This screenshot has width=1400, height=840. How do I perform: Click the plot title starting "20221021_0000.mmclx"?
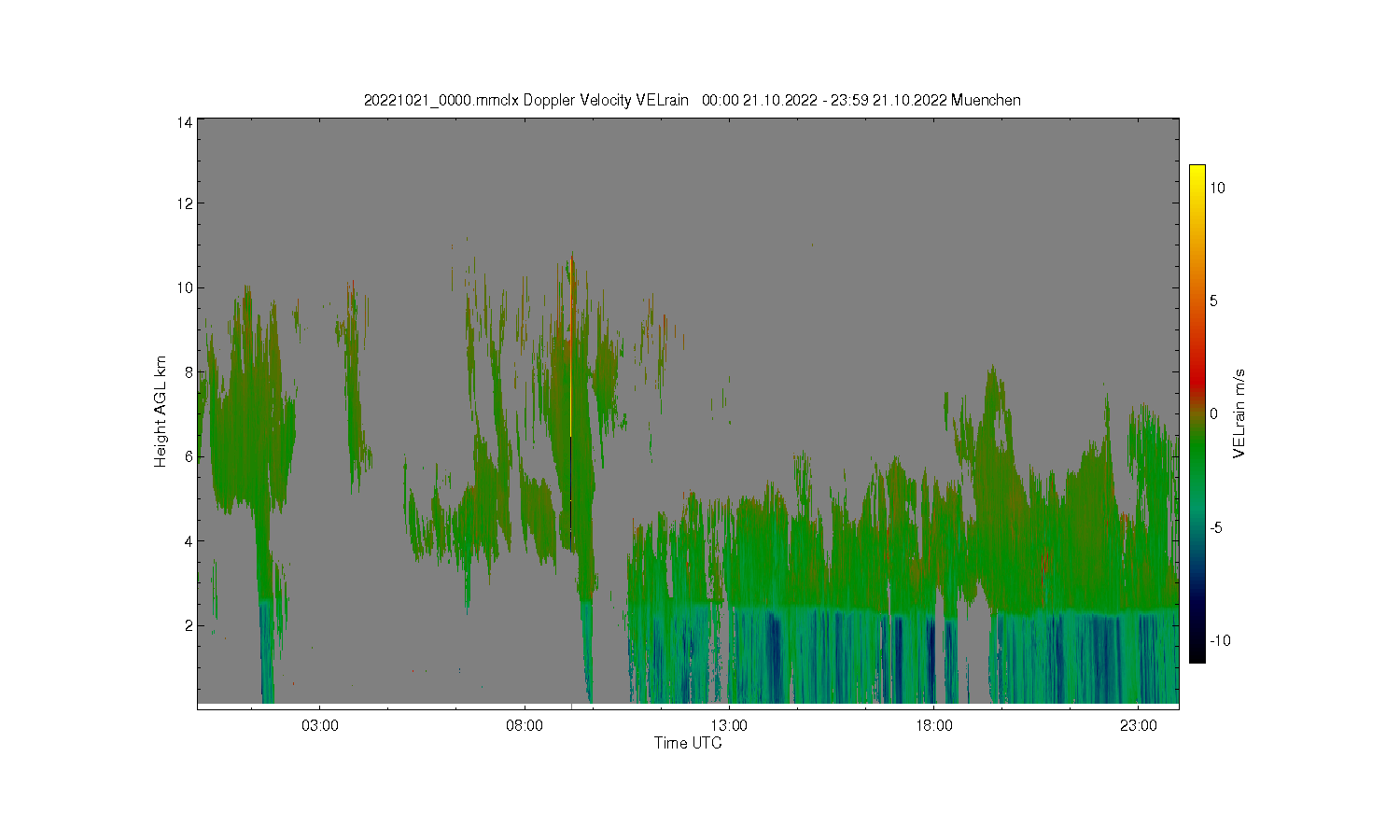[x=692, y=100]
